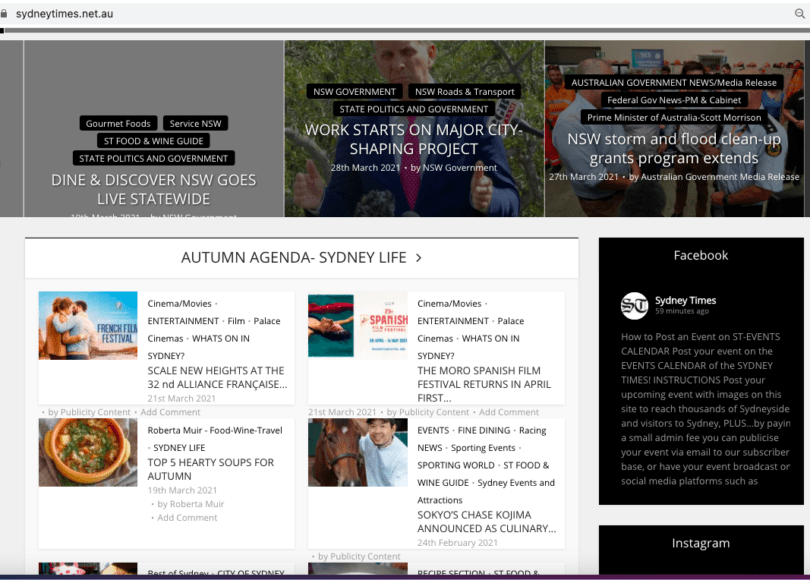Open the Roberta Muir - Food-Wine-Travel category
The width and height of the screenshot is (810, 580).
pyautogui.click(x=215, y=431)
